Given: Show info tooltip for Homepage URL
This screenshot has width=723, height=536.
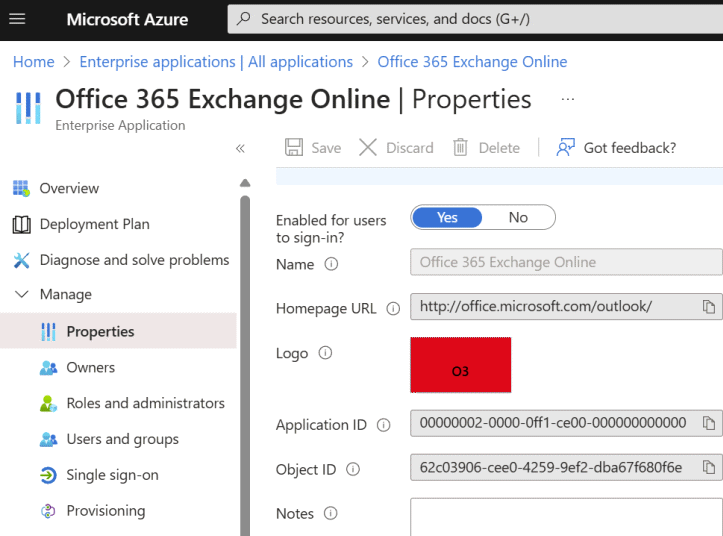Looking at the screenshot, I should (393, 308).
